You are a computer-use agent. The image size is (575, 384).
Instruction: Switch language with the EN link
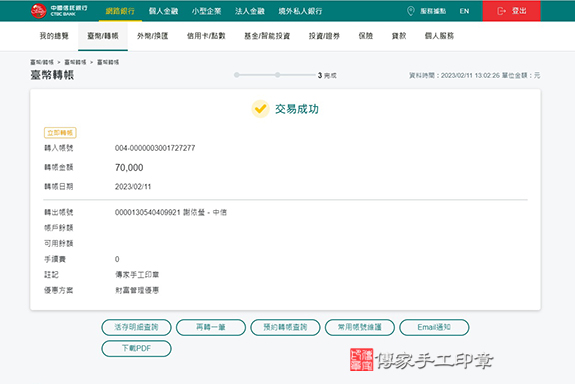(464, 11)
